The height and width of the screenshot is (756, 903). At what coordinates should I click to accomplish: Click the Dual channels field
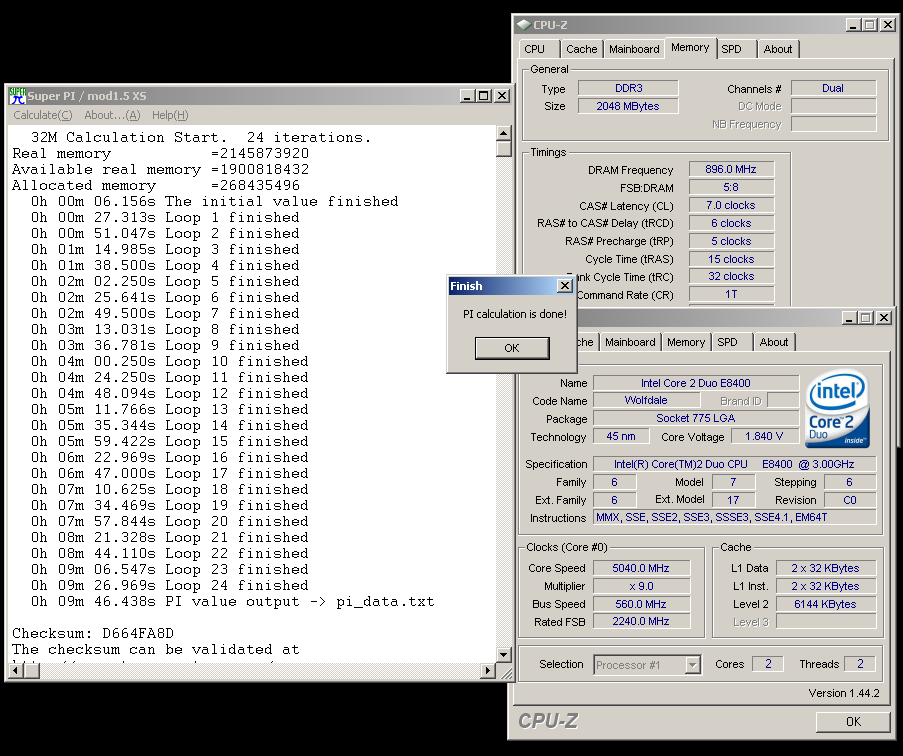tap(833, 88)
